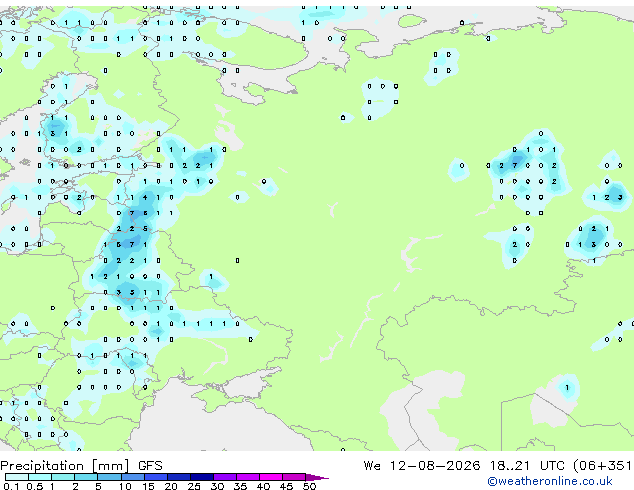Click the '50' legend scale label

309,486
